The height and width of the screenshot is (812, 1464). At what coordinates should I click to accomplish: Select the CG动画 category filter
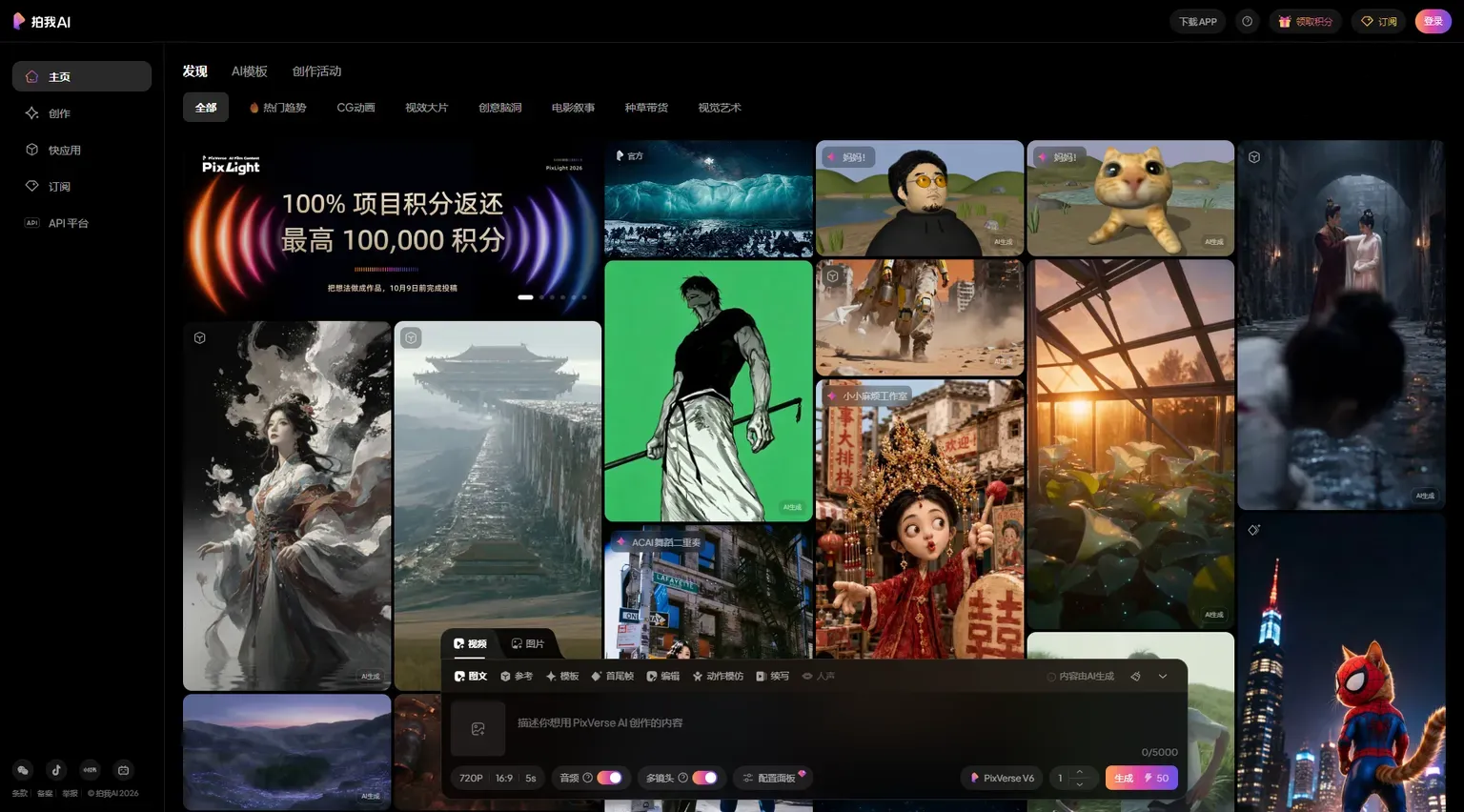click(356, 108)
